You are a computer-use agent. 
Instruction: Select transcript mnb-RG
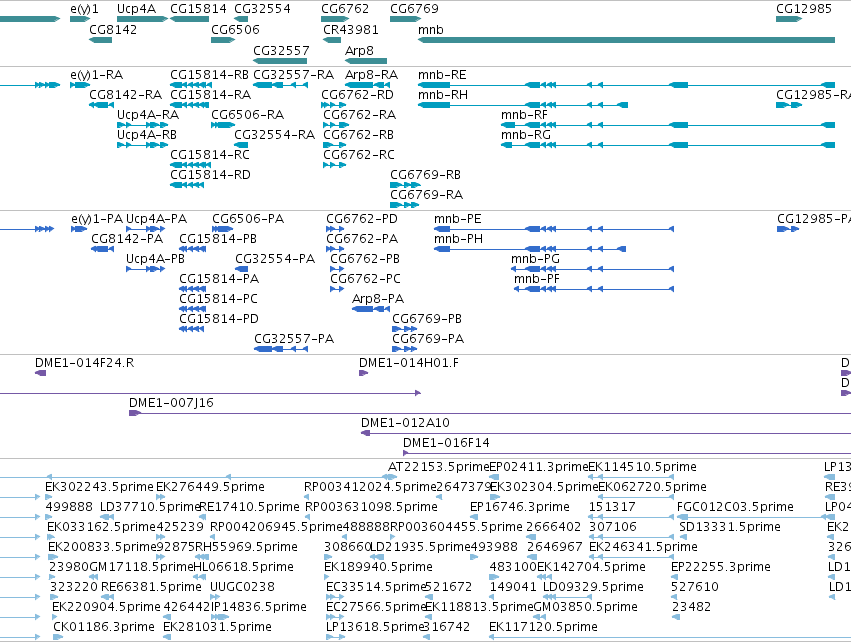pos(668,145)
